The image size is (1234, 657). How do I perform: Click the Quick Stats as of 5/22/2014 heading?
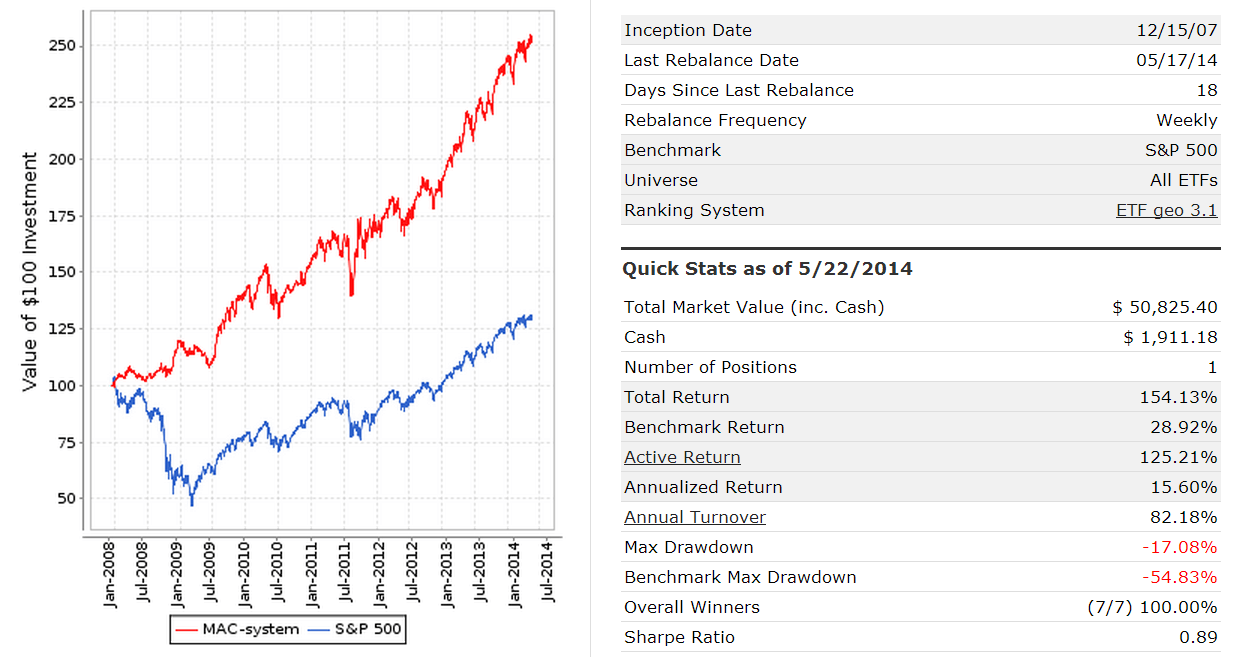coord(767,268)
